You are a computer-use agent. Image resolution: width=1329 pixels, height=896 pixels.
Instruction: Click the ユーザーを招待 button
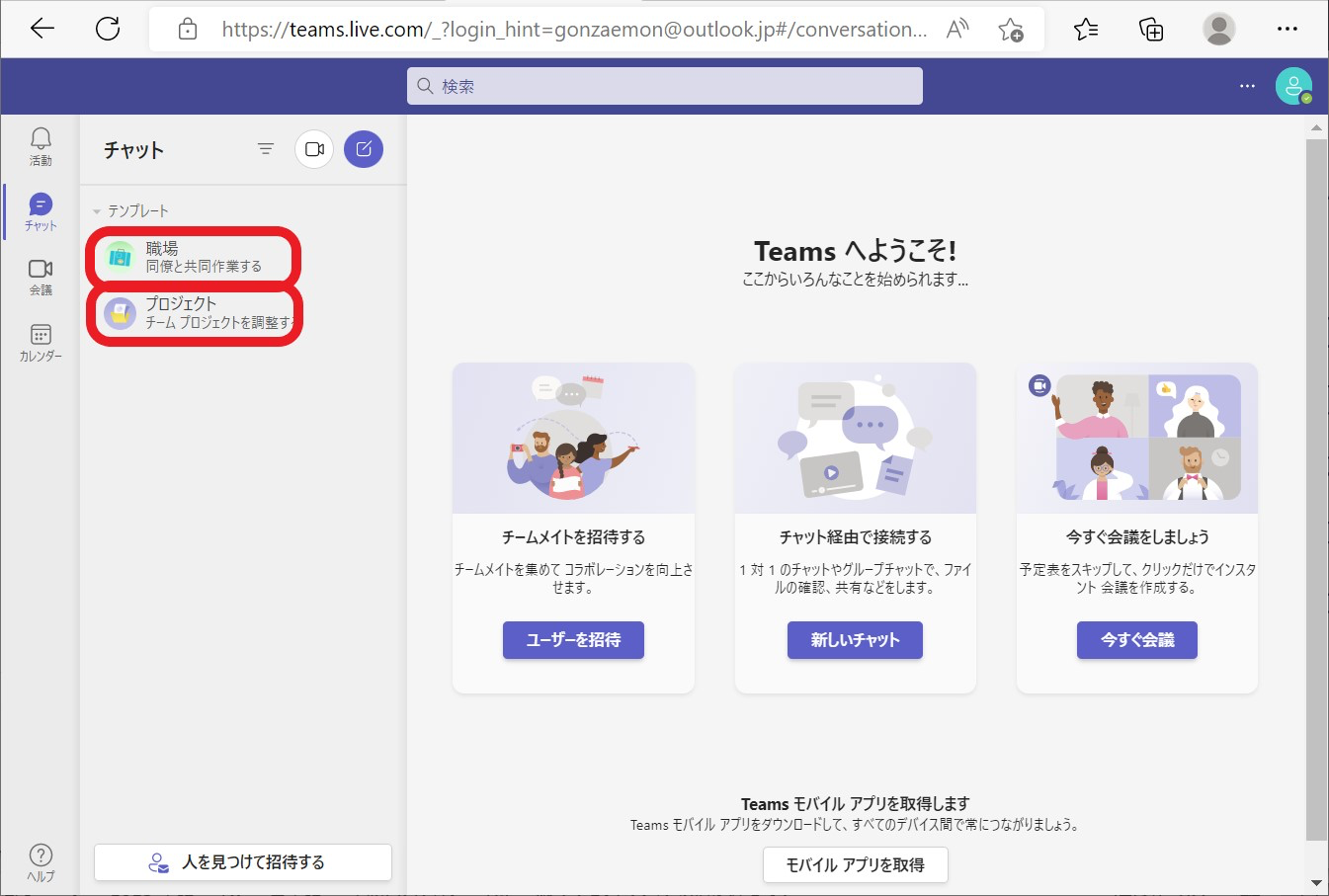(573, 640)
